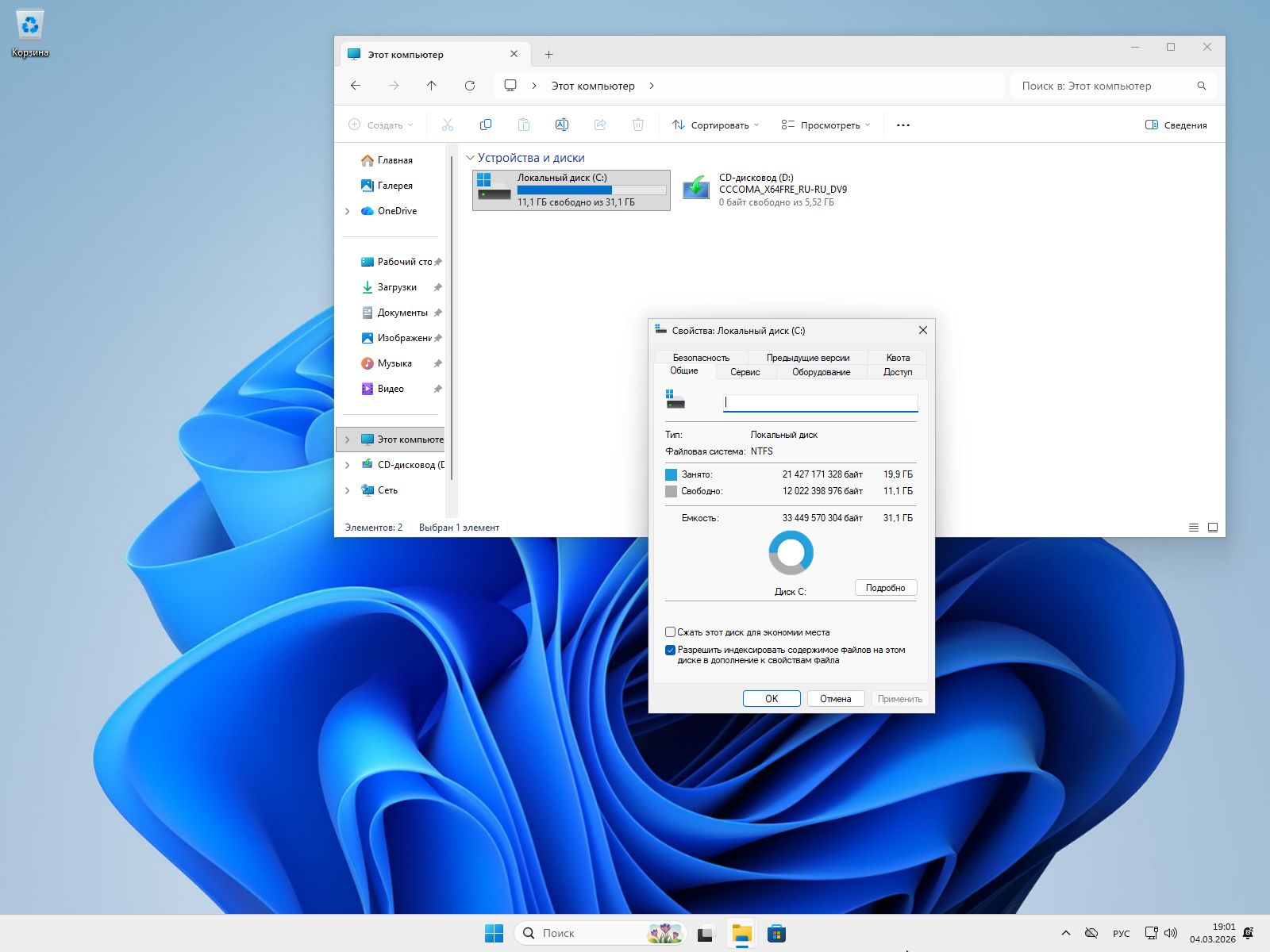
Task: Open the See more ellipsis menu
Action: coord(902,125)
